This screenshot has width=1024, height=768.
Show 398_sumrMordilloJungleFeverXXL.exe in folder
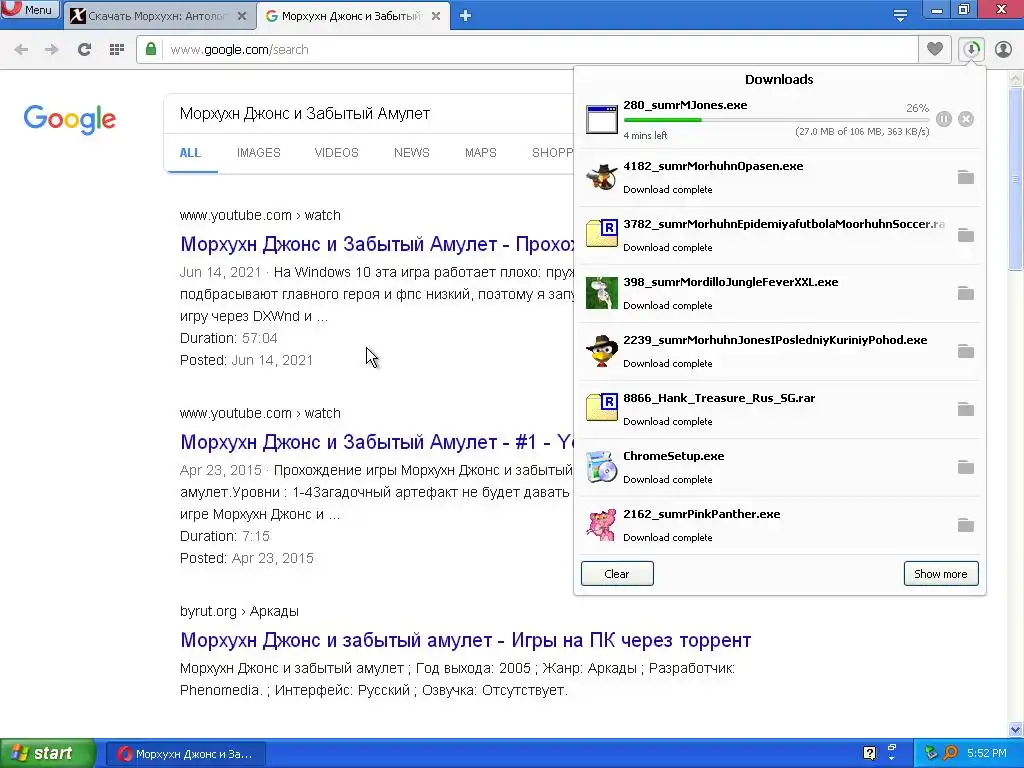click(965, 294)
